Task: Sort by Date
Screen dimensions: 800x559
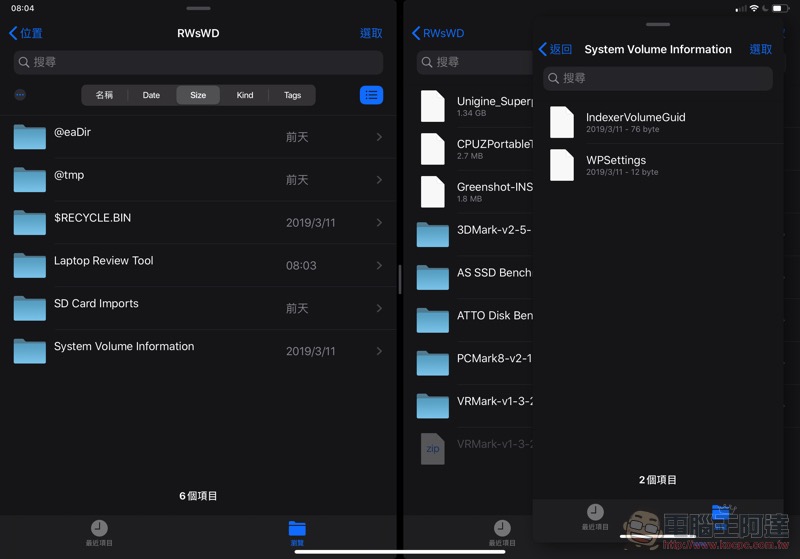Action: [x=151, y=95]
